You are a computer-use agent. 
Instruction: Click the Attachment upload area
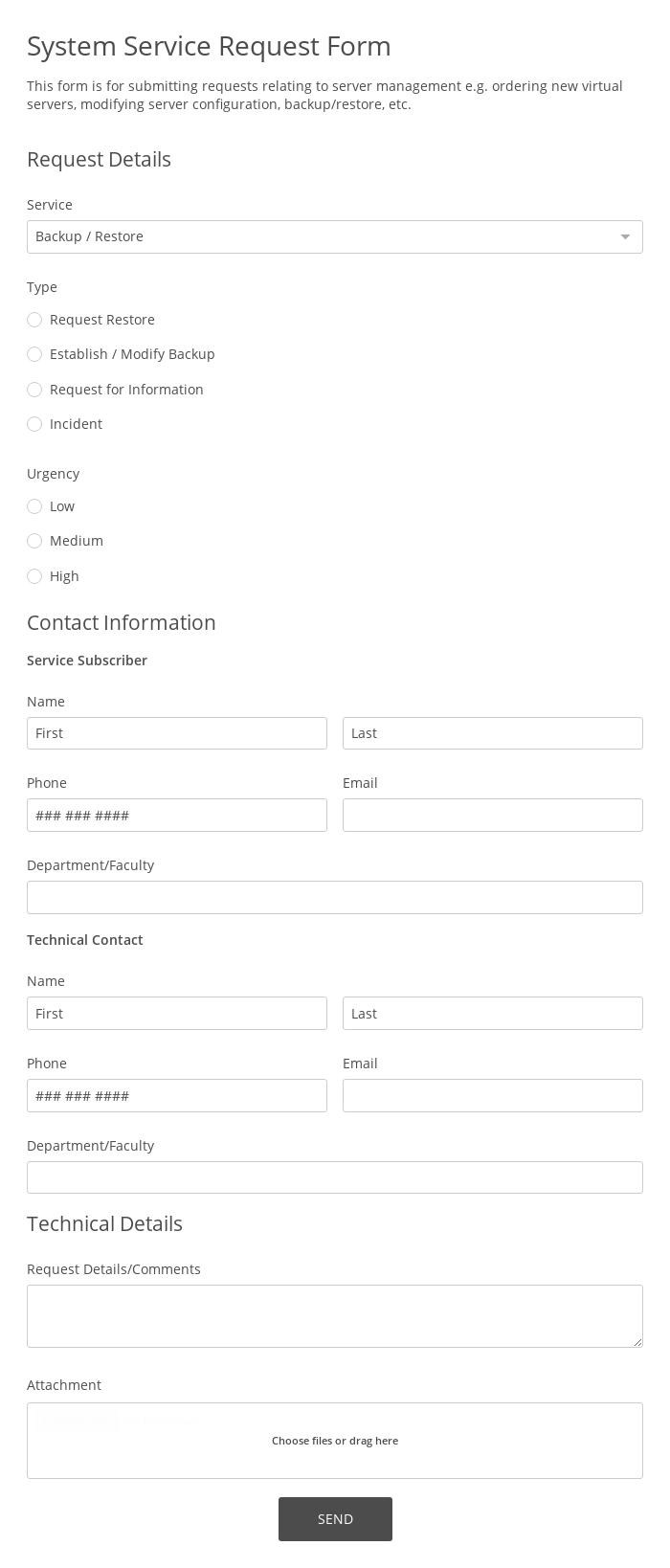point(335,1440)
